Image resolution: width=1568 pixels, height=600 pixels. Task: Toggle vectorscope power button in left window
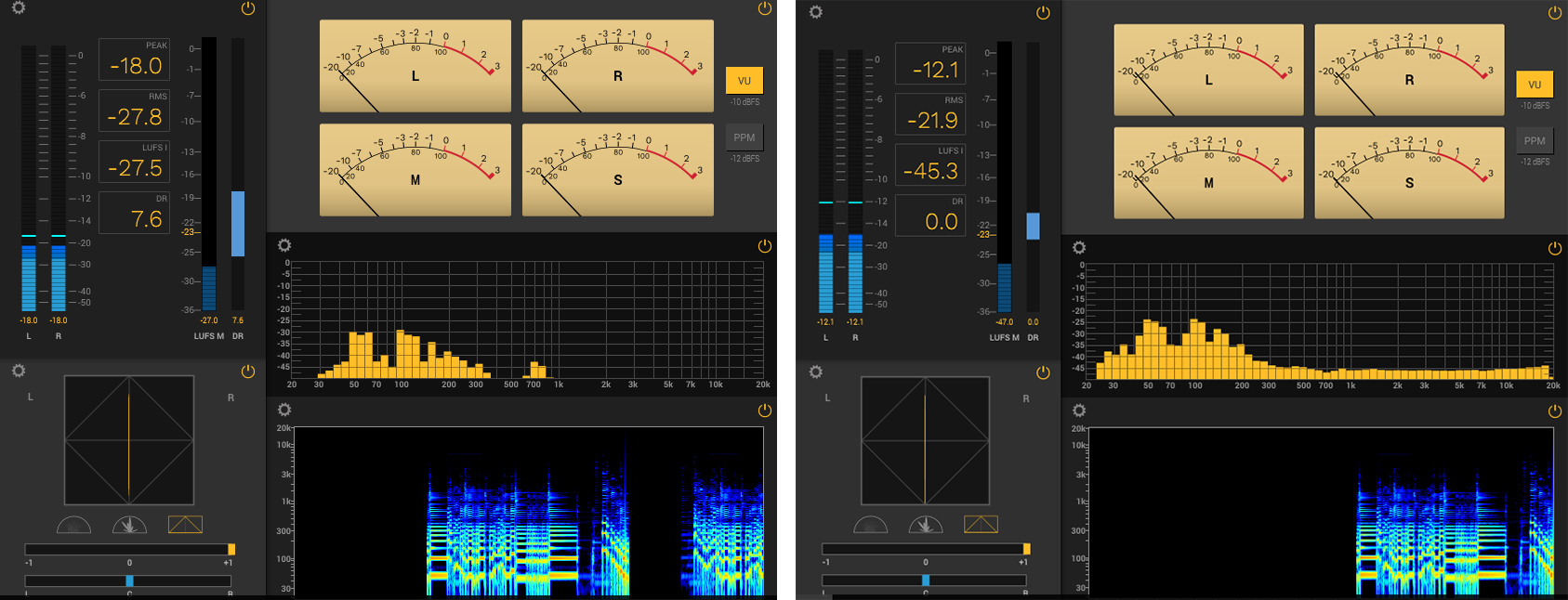pos(247,372)
